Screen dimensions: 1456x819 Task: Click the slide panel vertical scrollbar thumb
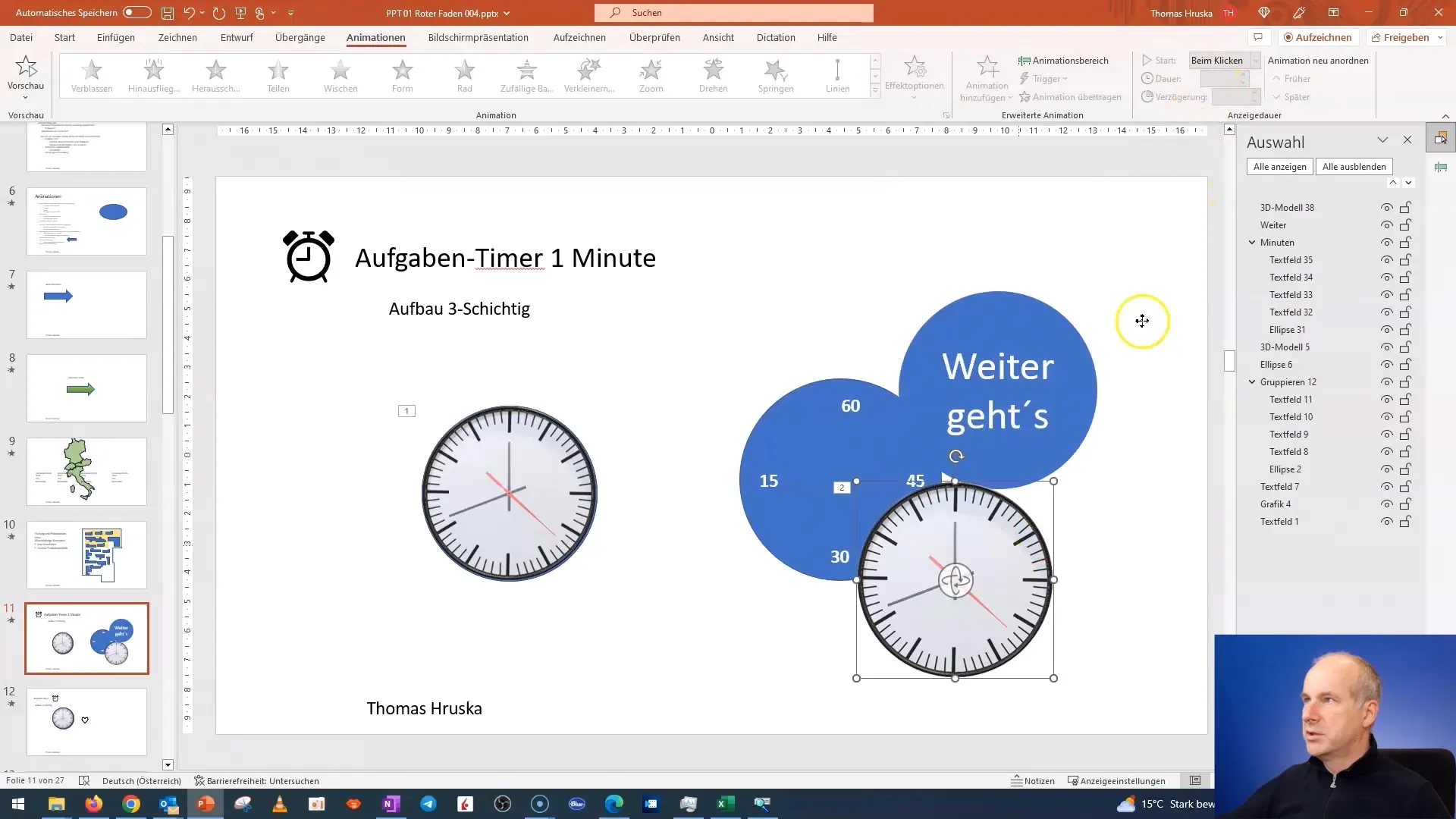tap(168, 325)
